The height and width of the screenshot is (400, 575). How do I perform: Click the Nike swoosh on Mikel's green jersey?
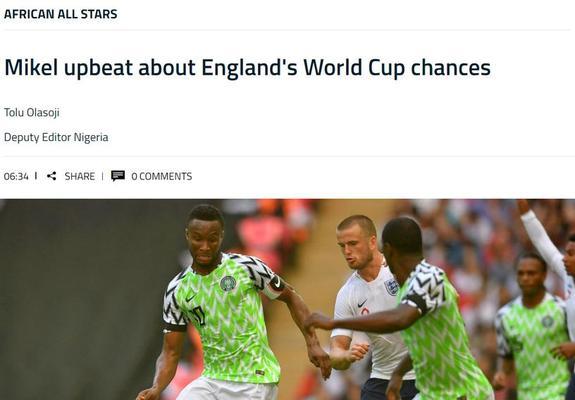click(190, 297)
